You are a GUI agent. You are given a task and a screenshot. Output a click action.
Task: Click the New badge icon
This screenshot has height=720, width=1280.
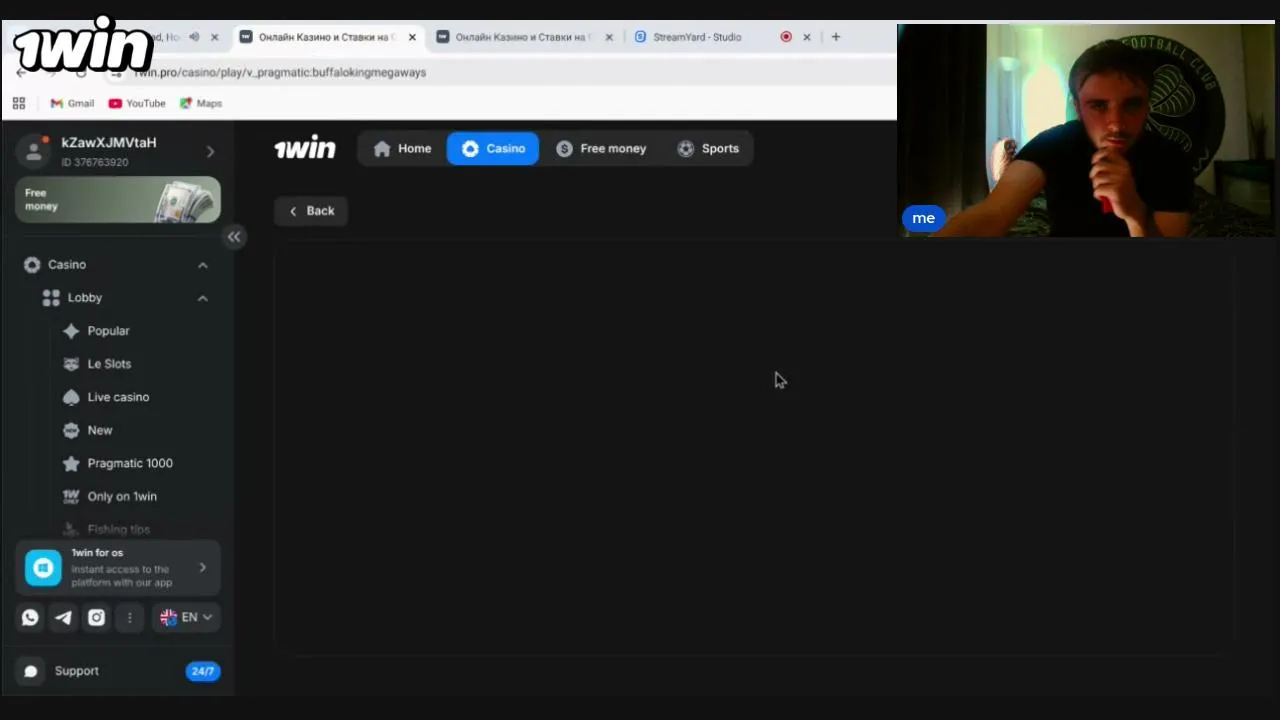(71, 430)
